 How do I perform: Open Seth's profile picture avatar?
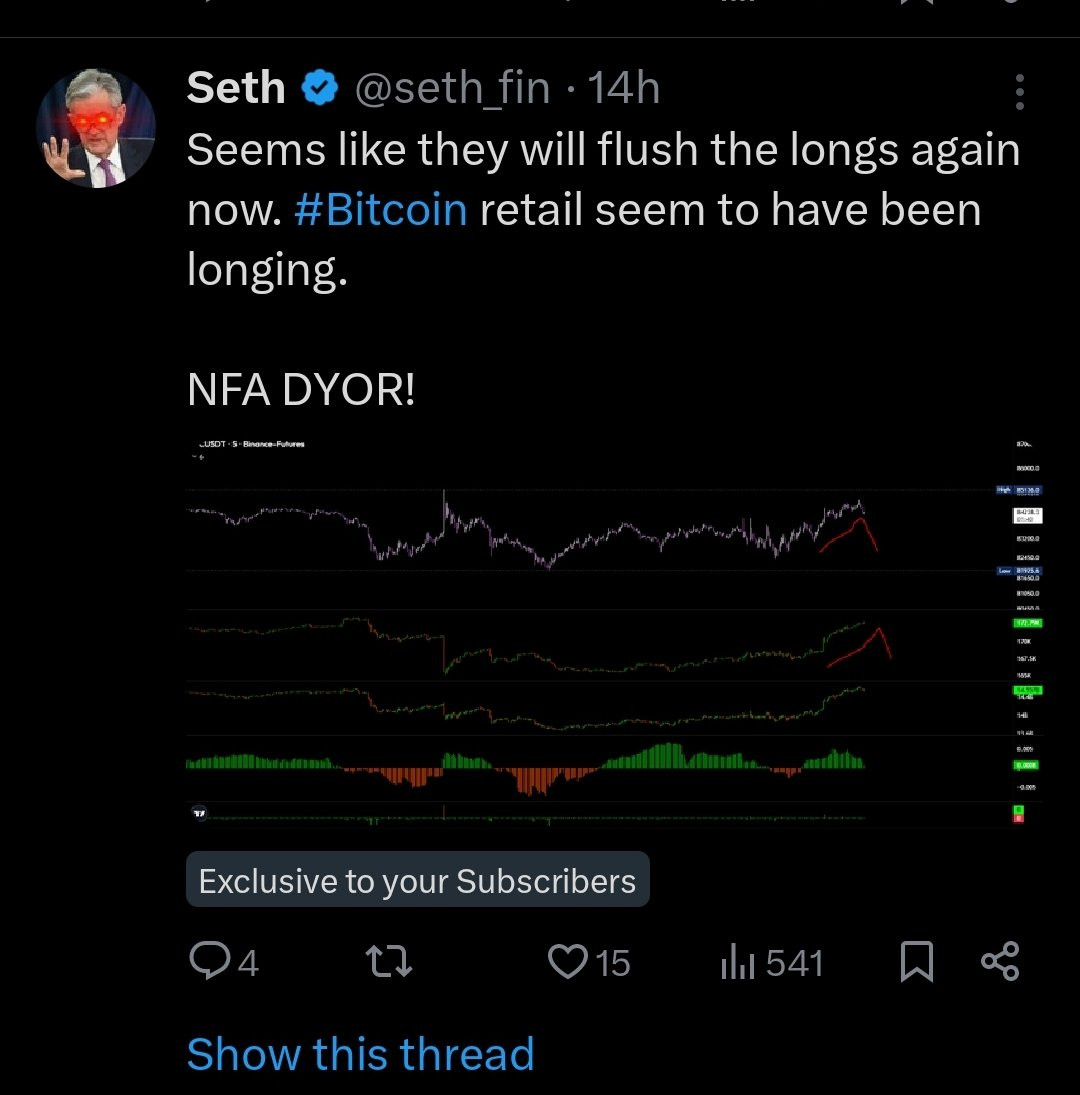coord(96,128)
